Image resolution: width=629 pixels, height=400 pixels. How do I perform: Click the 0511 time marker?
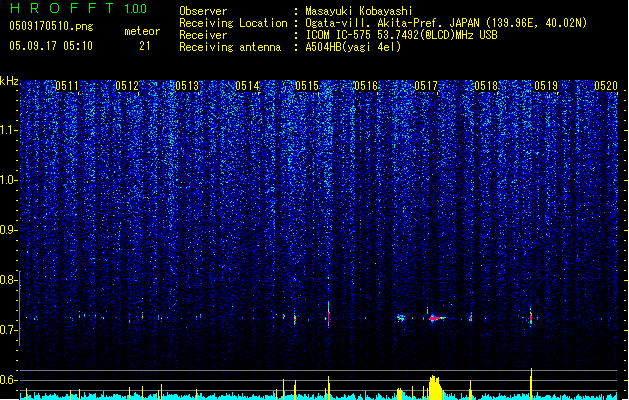67,86
